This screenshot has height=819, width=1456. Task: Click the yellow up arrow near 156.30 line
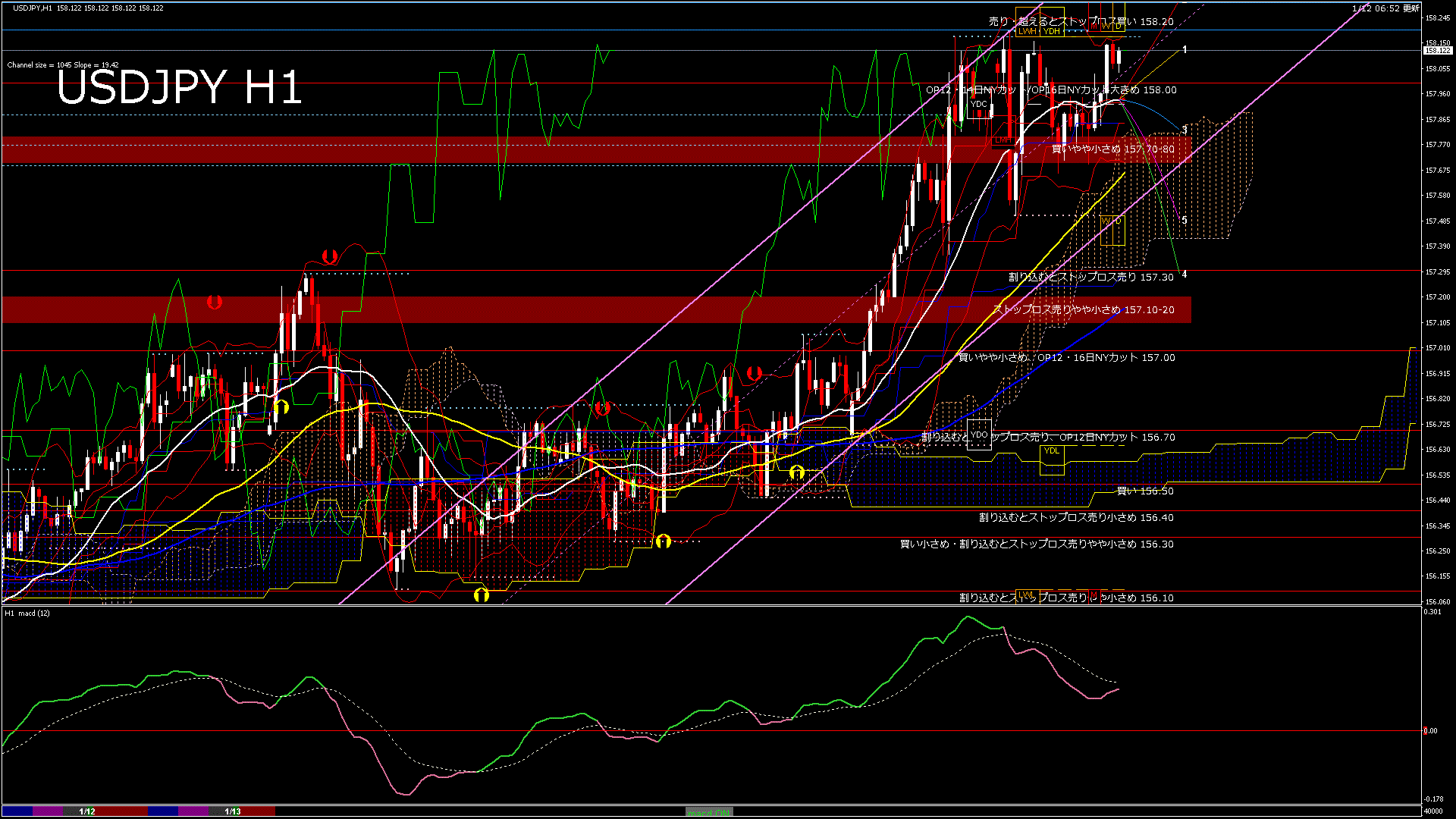point(664,541)
